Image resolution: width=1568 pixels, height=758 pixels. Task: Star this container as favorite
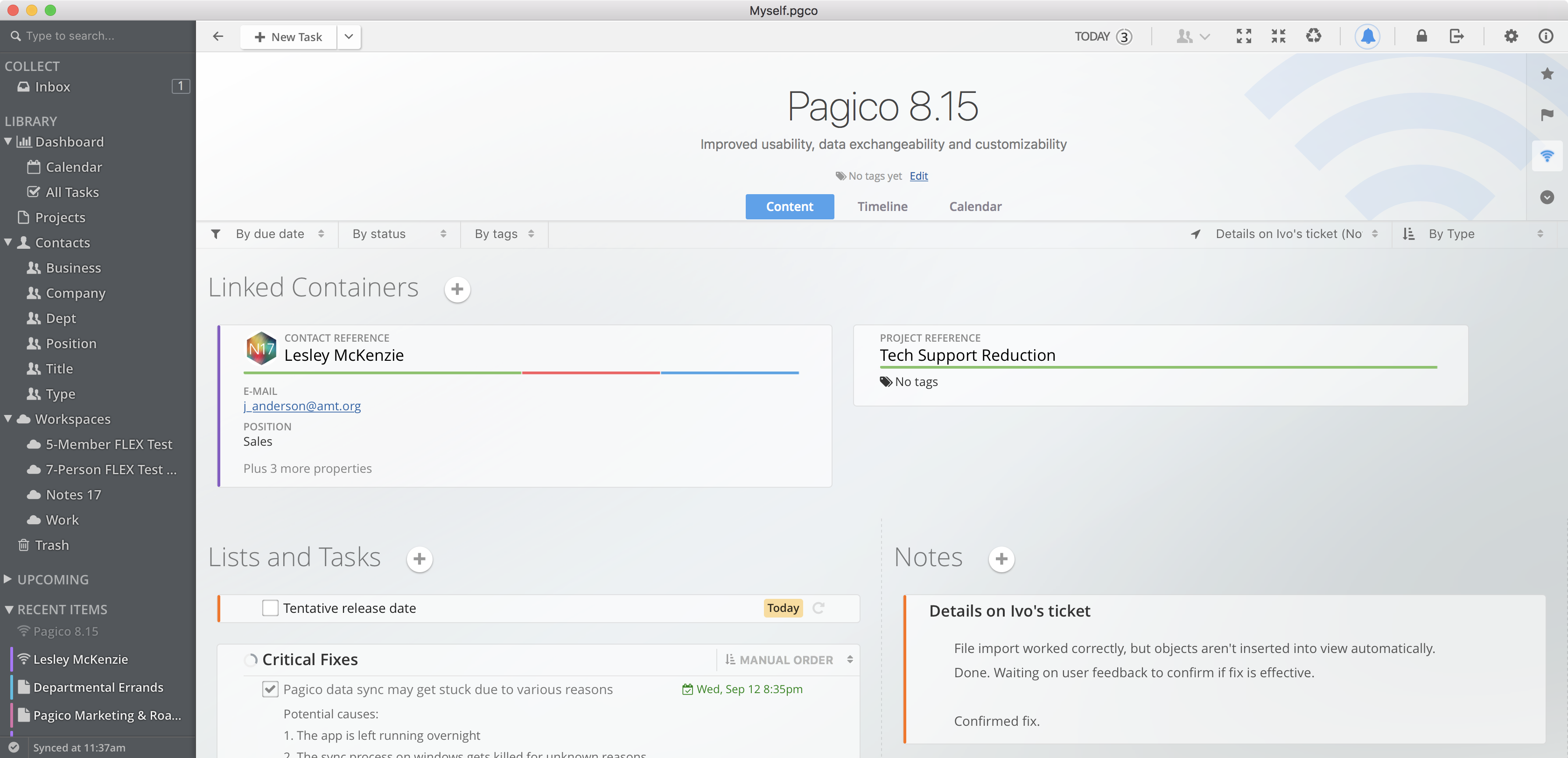[1547, 74]
